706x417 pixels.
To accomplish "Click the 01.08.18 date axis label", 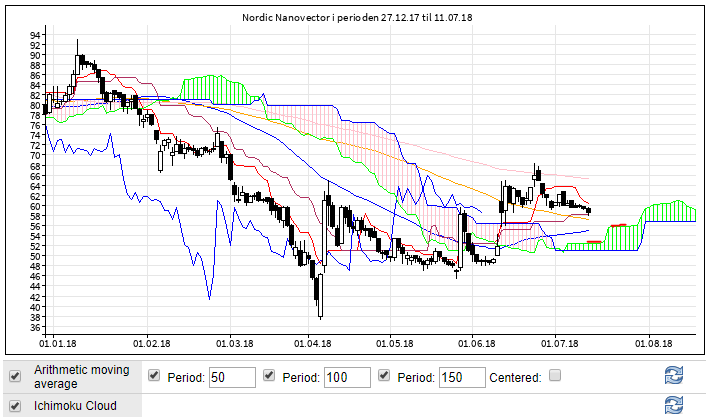I will [x=654, y=344].
